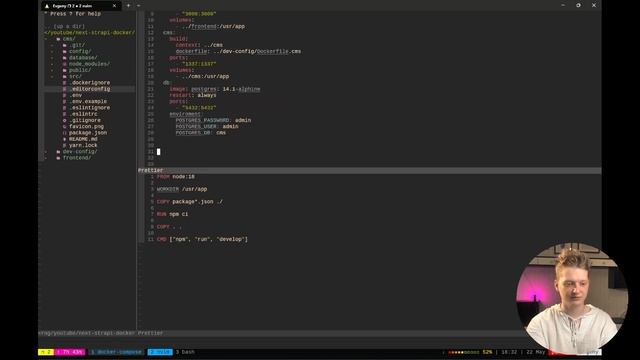Click 'Press ? for help' text
The height and width of the screenshot is (360, 640).
[75, 14]
